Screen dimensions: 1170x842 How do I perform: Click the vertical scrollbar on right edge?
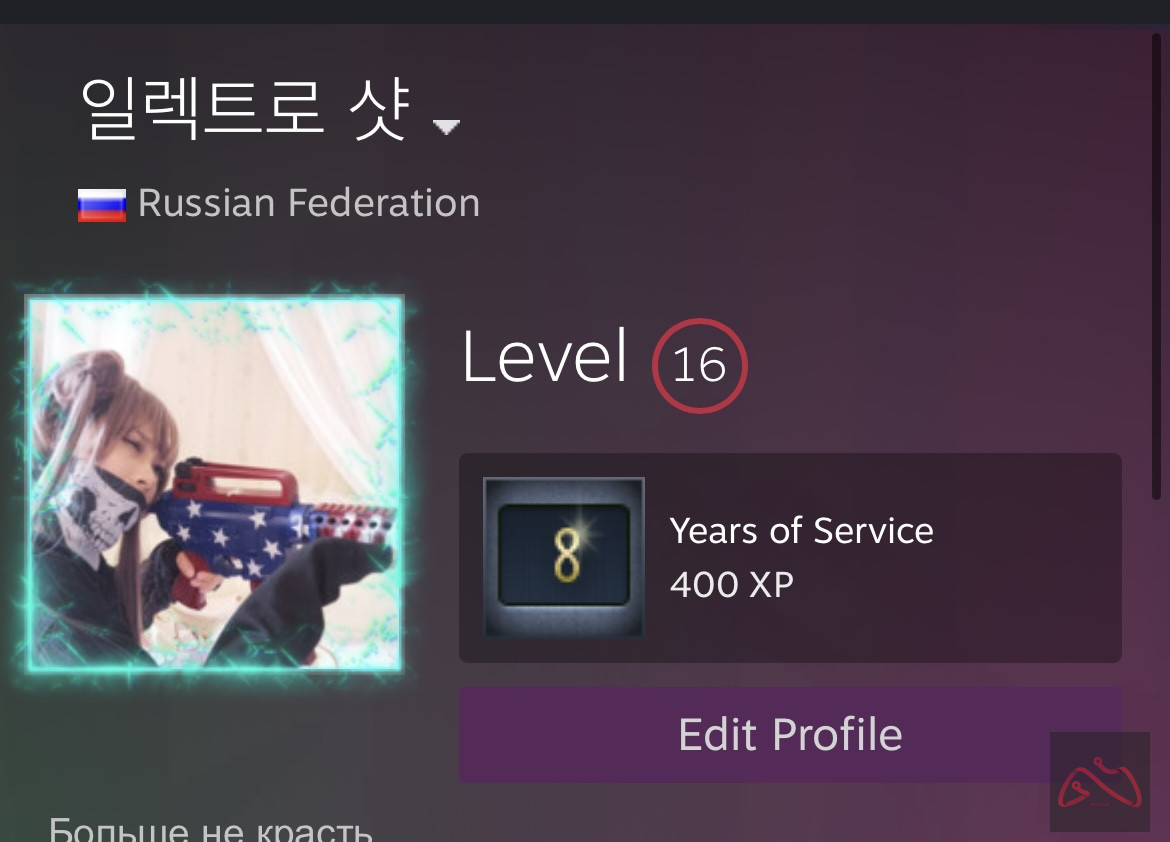point(1157,266)
